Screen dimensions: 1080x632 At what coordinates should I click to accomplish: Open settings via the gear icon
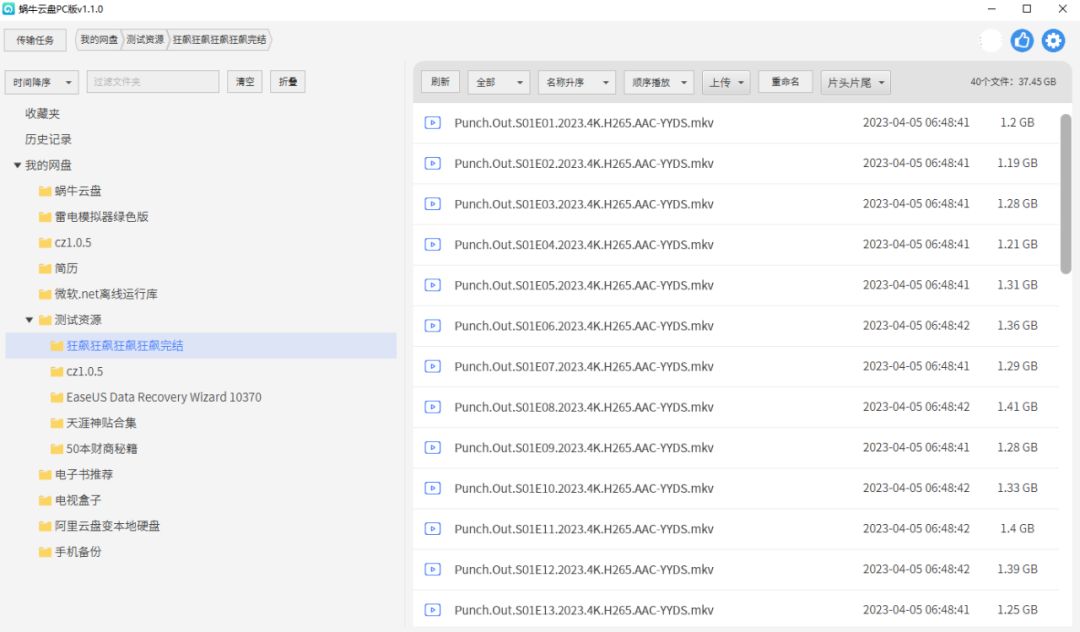1053,41
